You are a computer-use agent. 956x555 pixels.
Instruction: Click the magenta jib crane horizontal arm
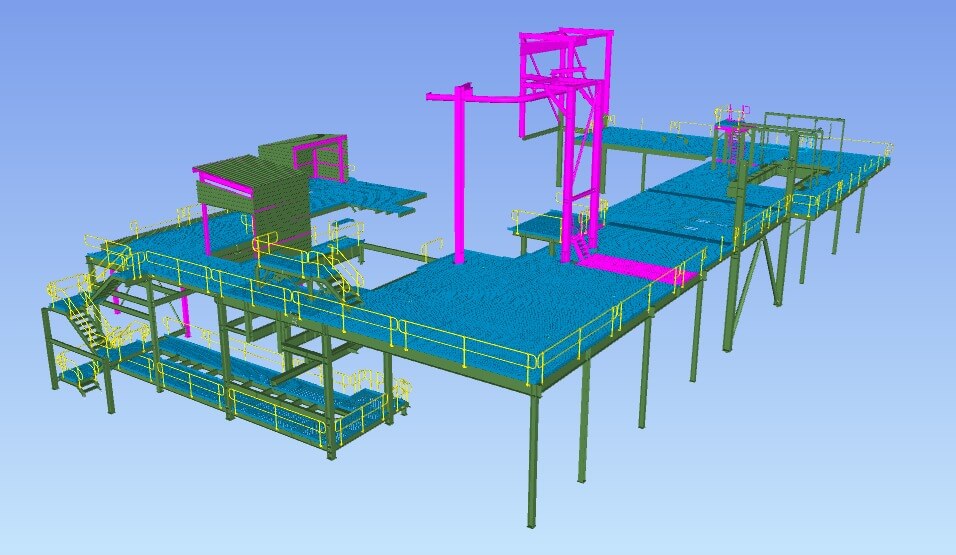[490, 99]
